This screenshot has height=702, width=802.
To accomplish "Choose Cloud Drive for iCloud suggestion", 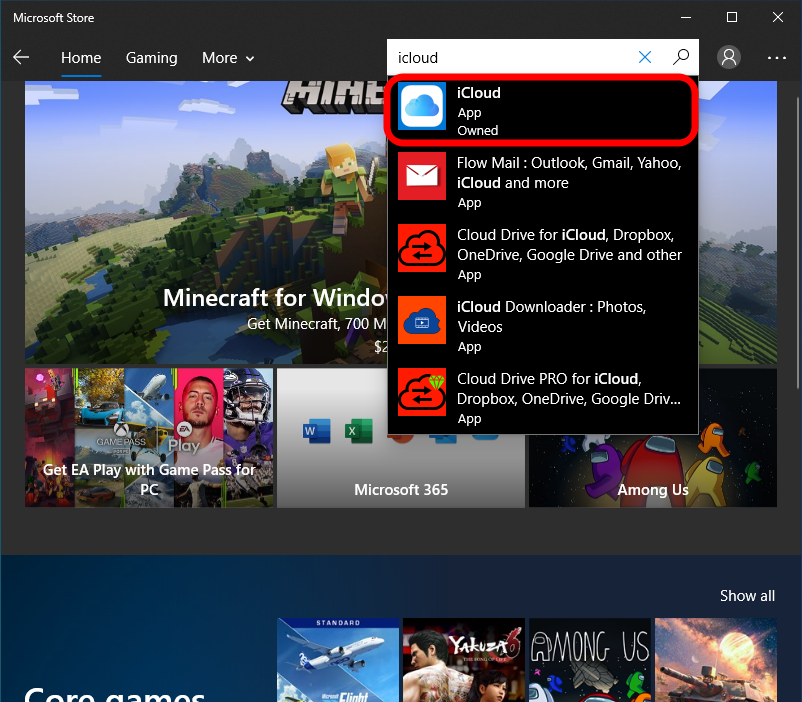I will tap(543, 253).
